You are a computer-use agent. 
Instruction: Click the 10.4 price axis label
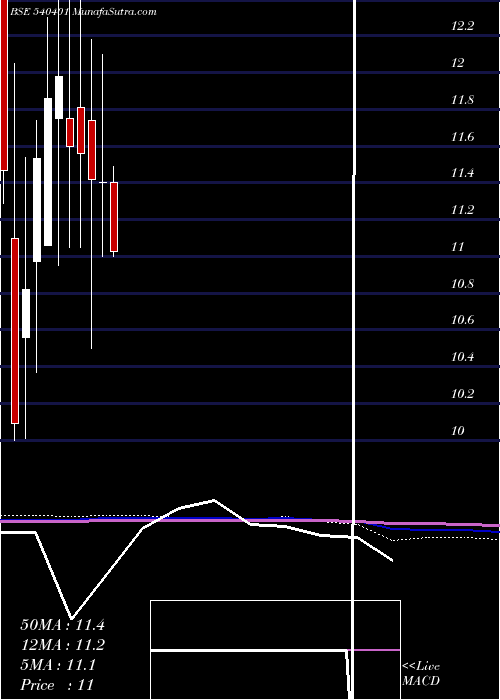click(x=462, y=357)
